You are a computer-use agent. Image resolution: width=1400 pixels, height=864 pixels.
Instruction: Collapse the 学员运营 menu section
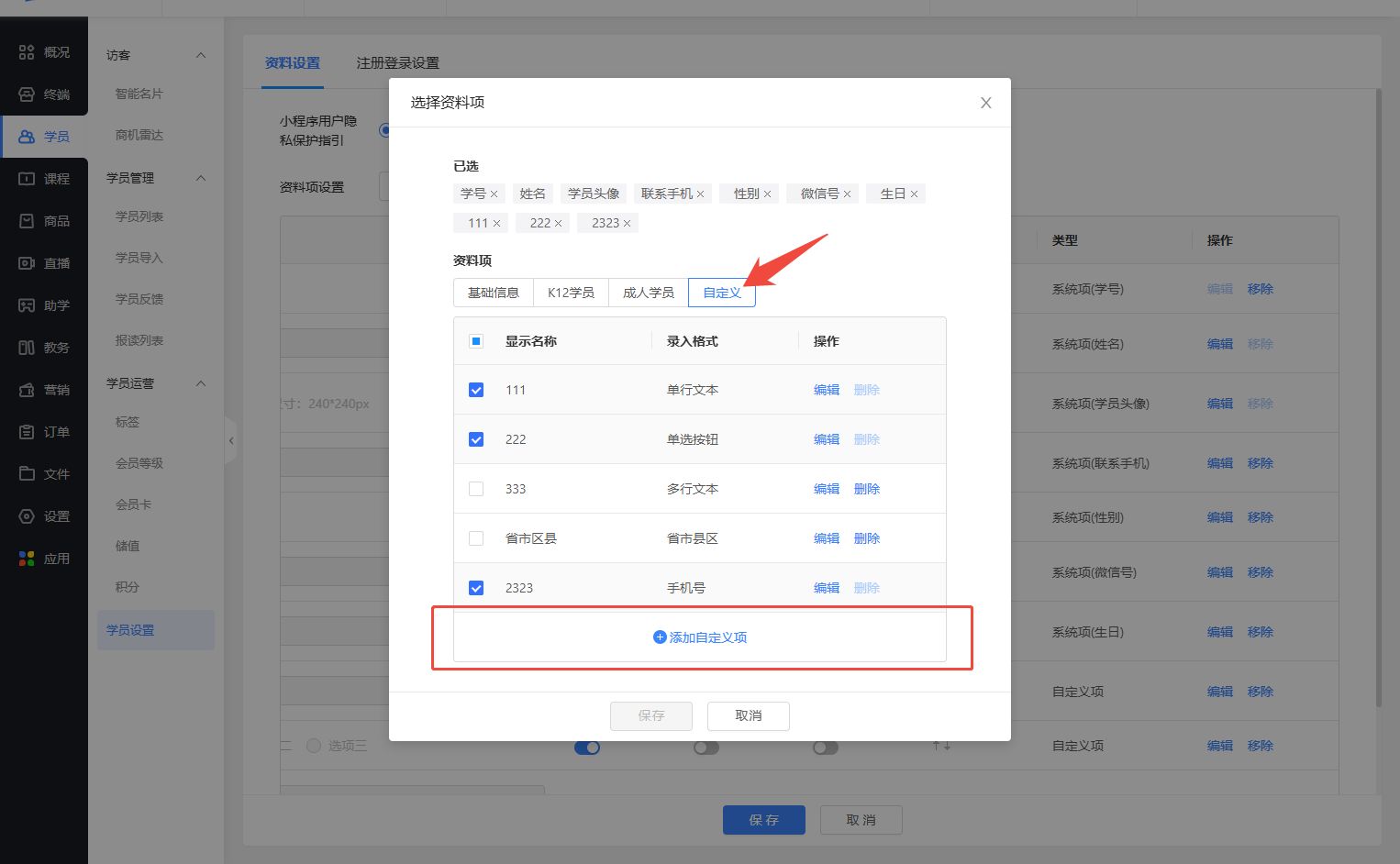(x=201, y=383)
